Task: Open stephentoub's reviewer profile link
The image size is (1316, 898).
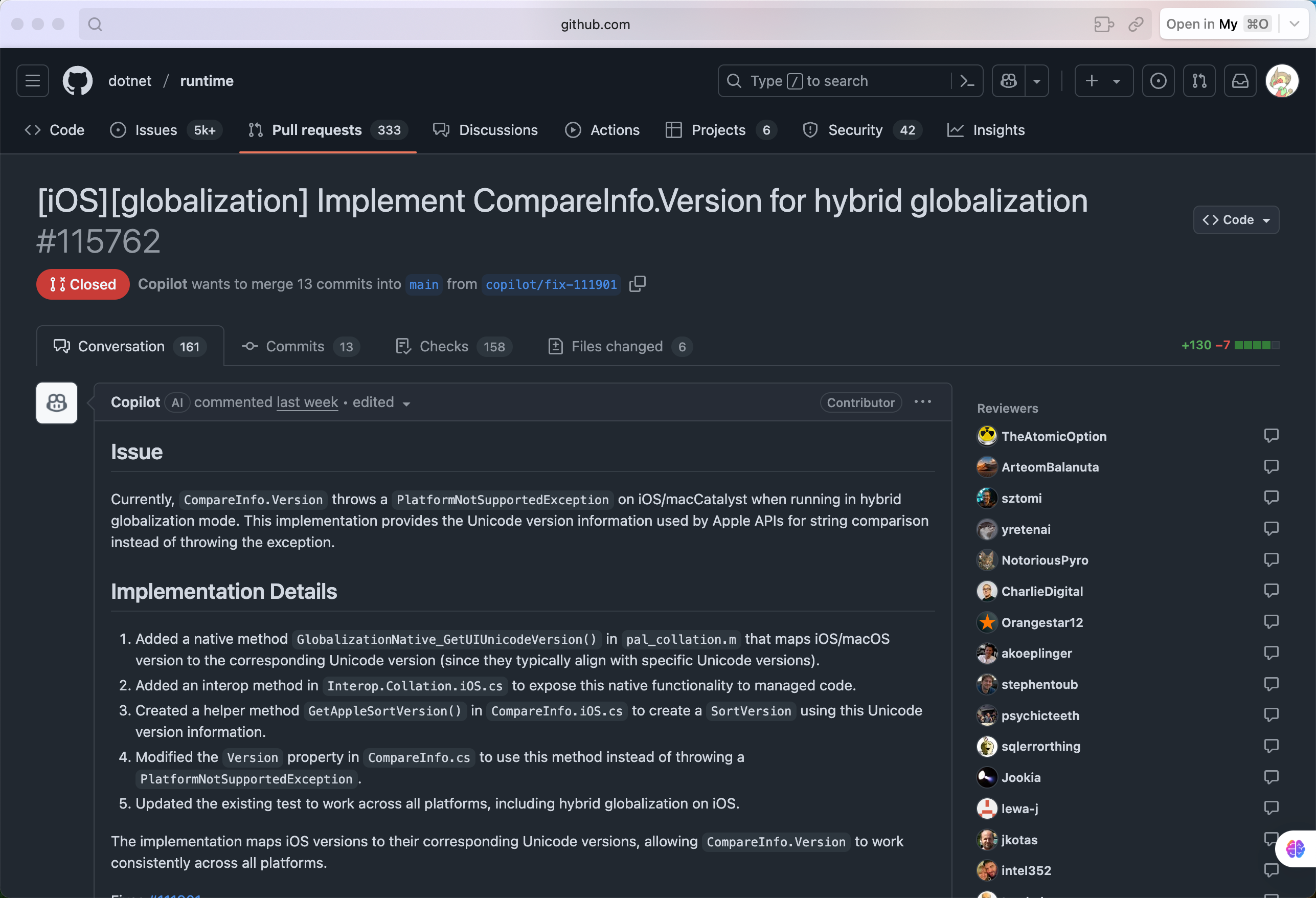Action: click(x=1039, y=684)
